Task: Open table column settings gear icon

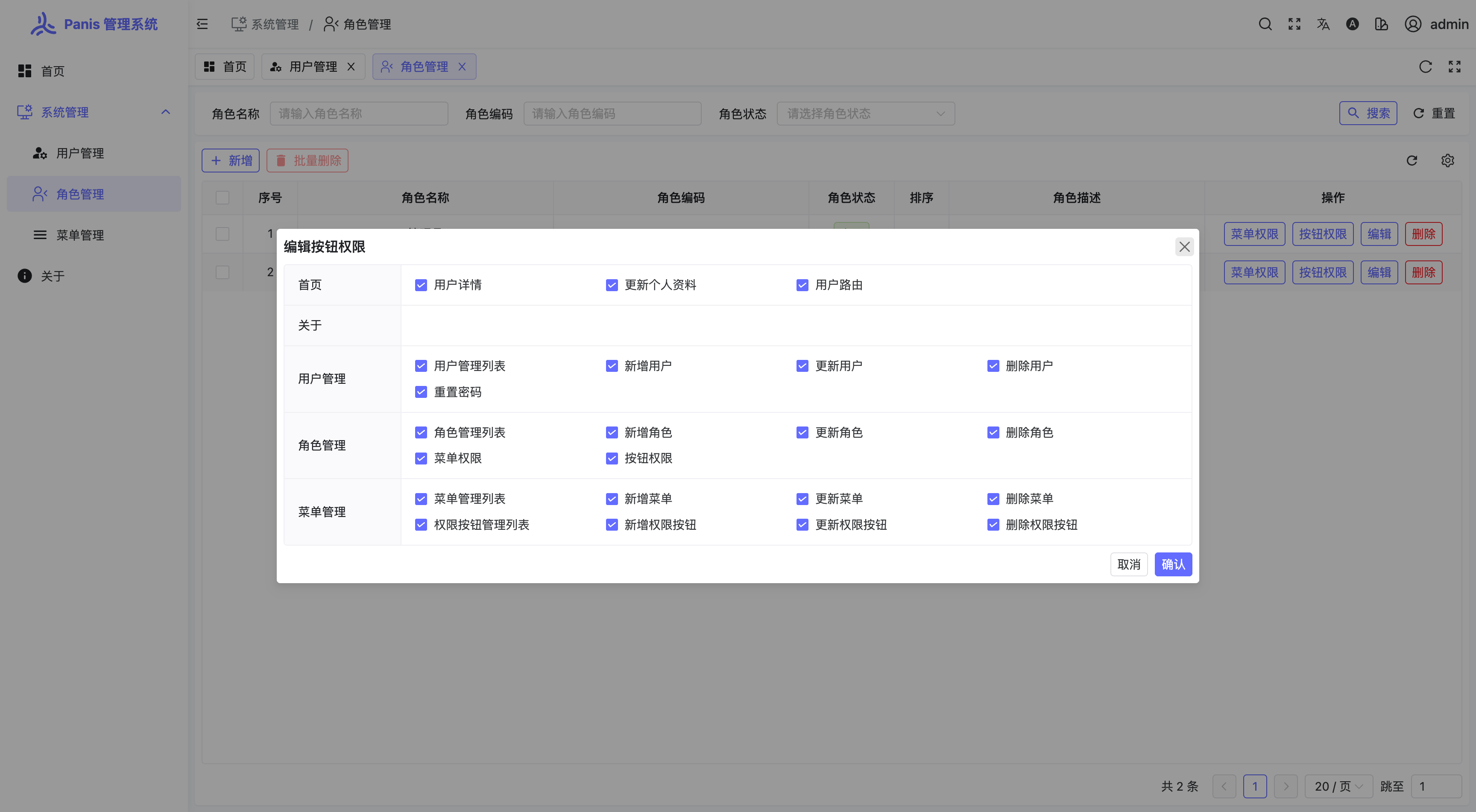Action: [1447, 161]
